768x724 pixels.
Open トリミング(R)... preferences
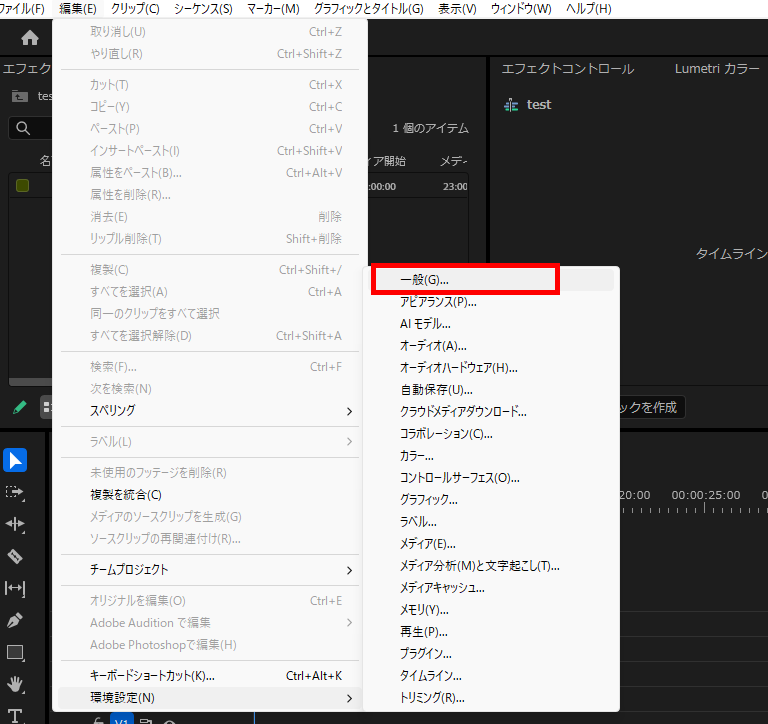pyautogui.click(x=491, y=698)
